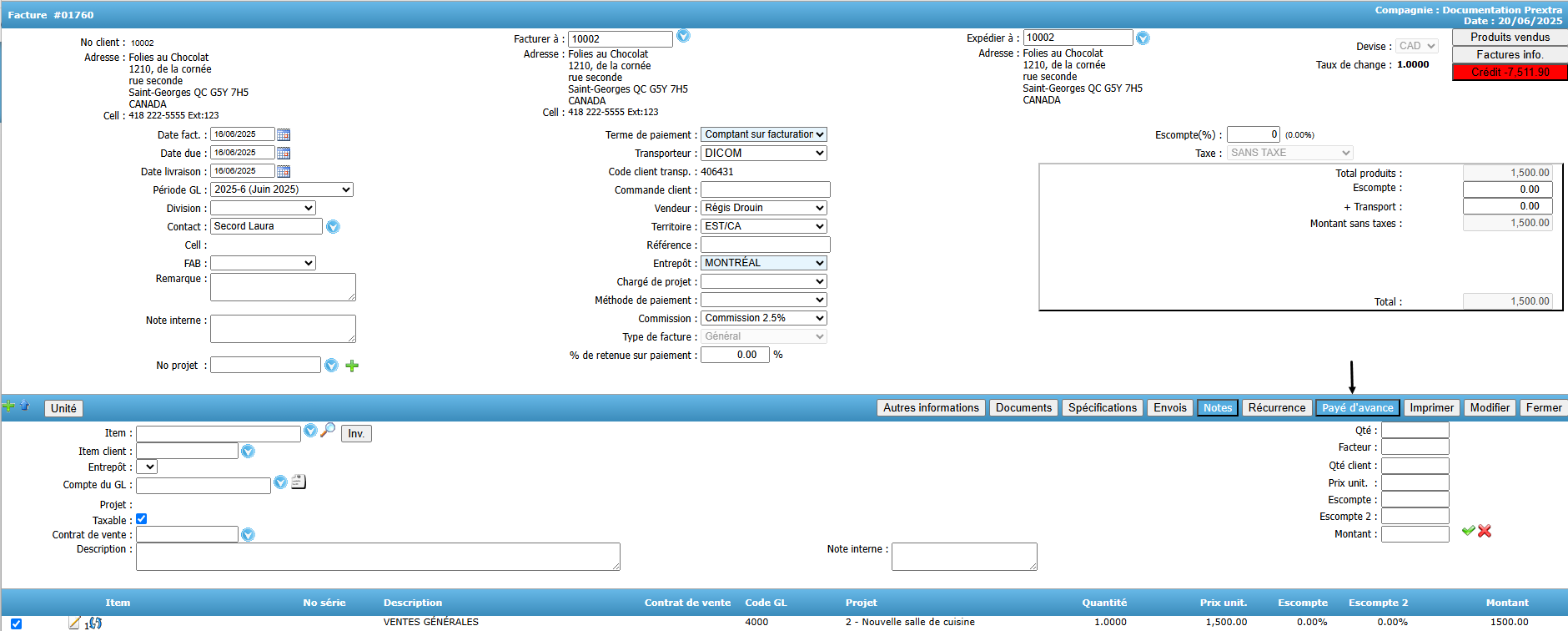Click the red Crédit balance indicator

[1510, 73]
